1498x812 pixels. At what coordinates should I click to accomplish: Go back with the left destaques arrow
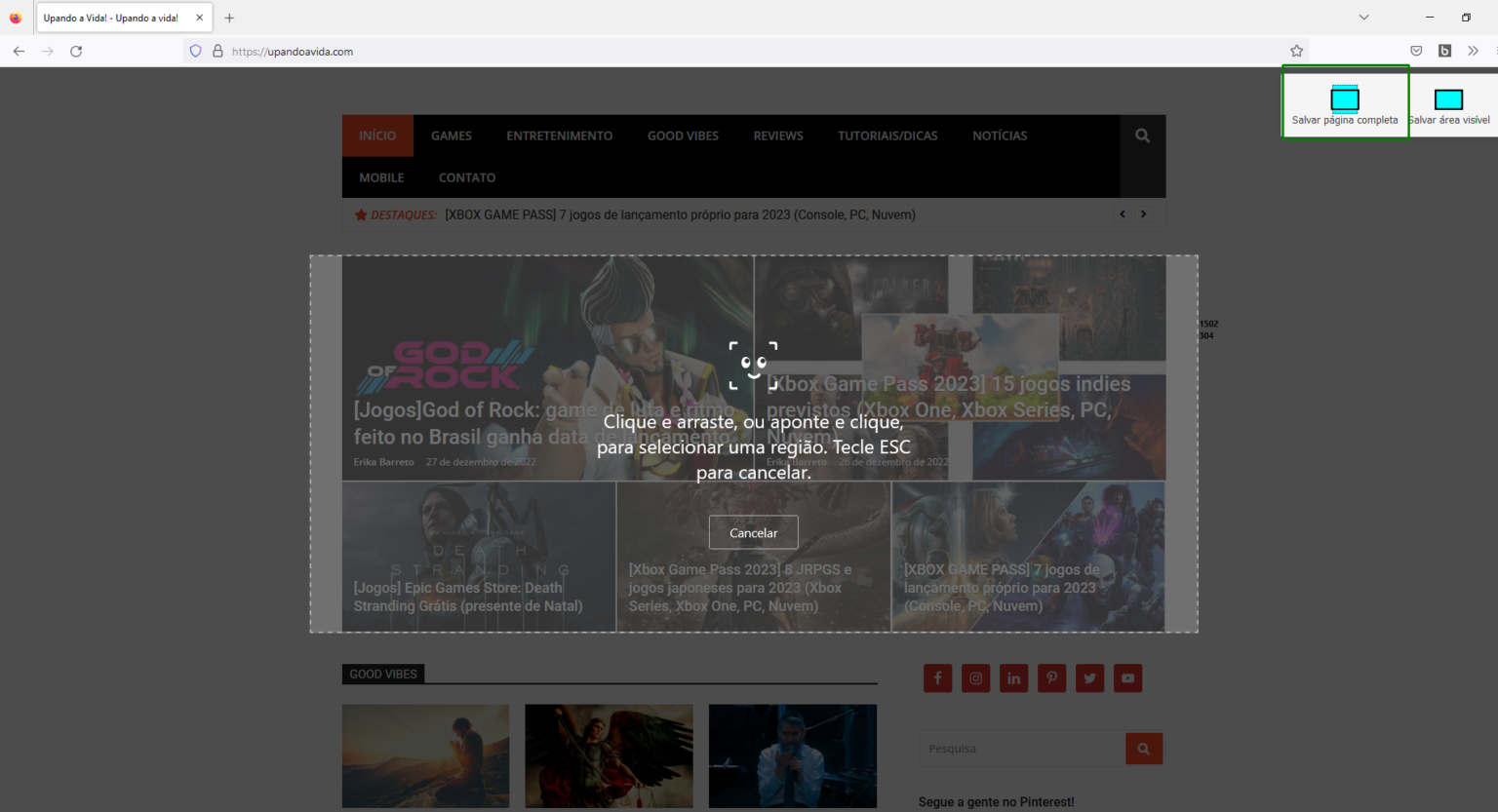tap(1123, 213)
